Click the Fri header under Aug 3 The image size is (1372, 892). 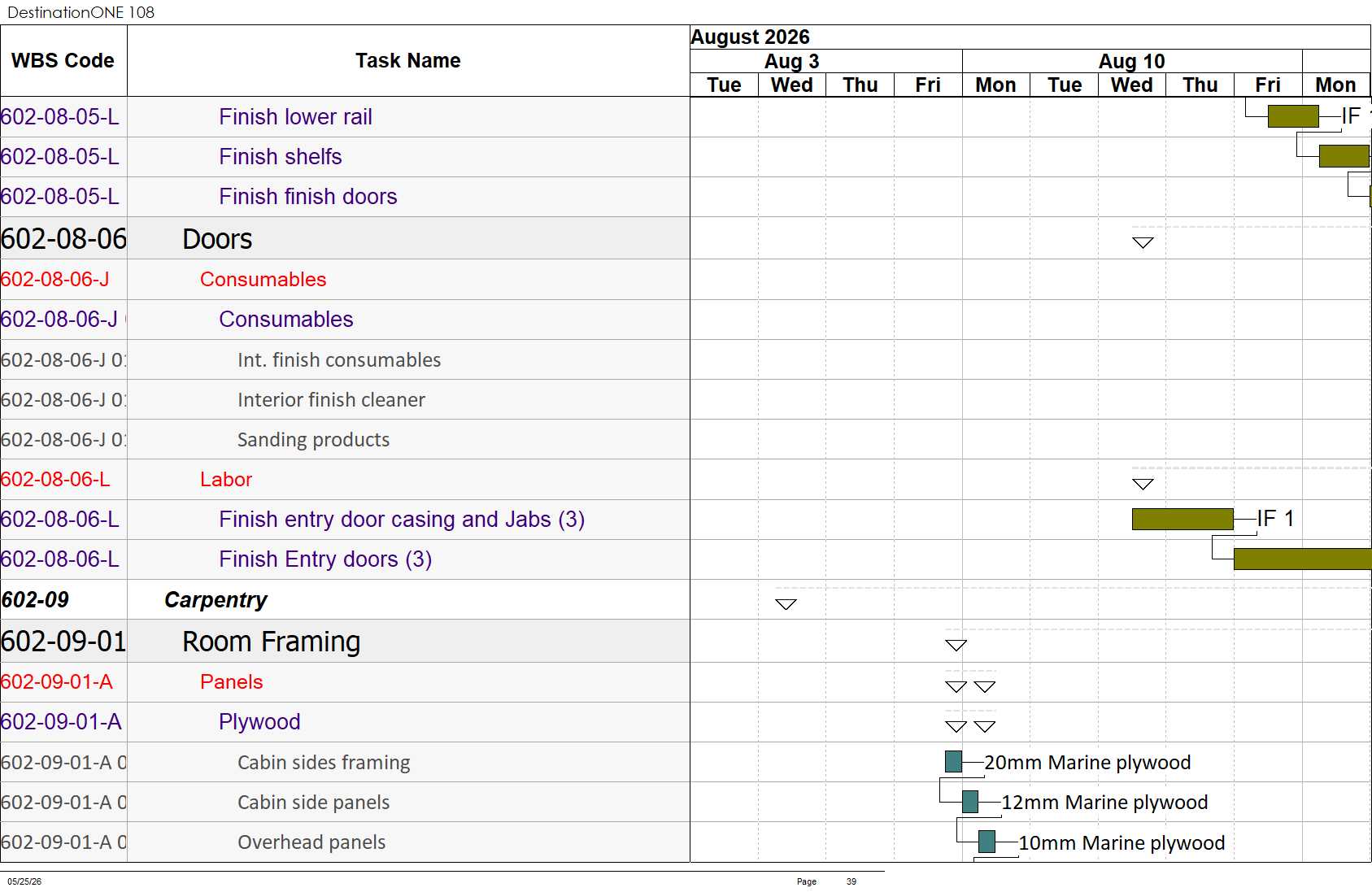pos(928,85)
